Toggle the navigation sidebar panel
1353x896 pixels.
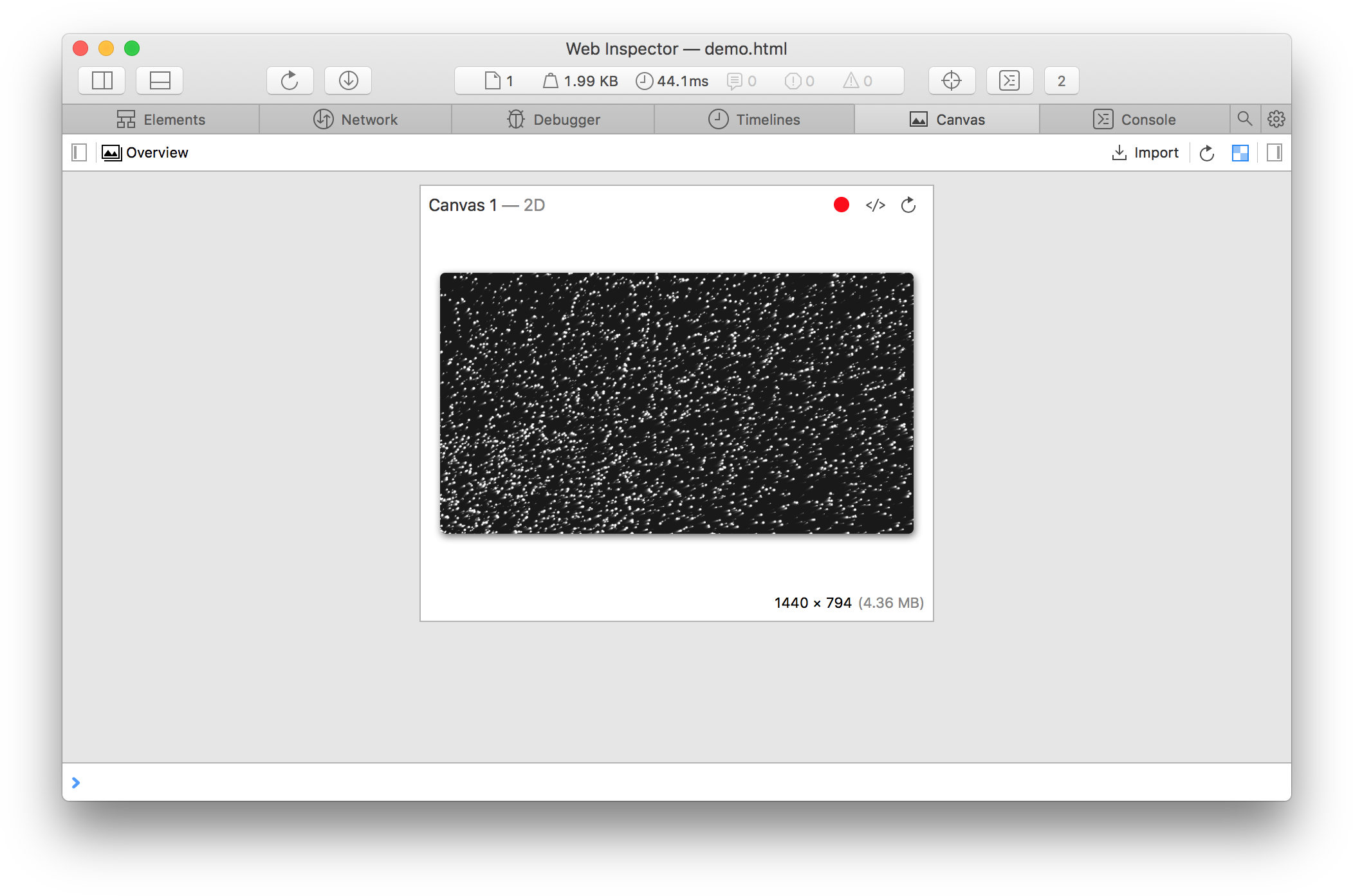pyautogui.click(x=79, y=152)
